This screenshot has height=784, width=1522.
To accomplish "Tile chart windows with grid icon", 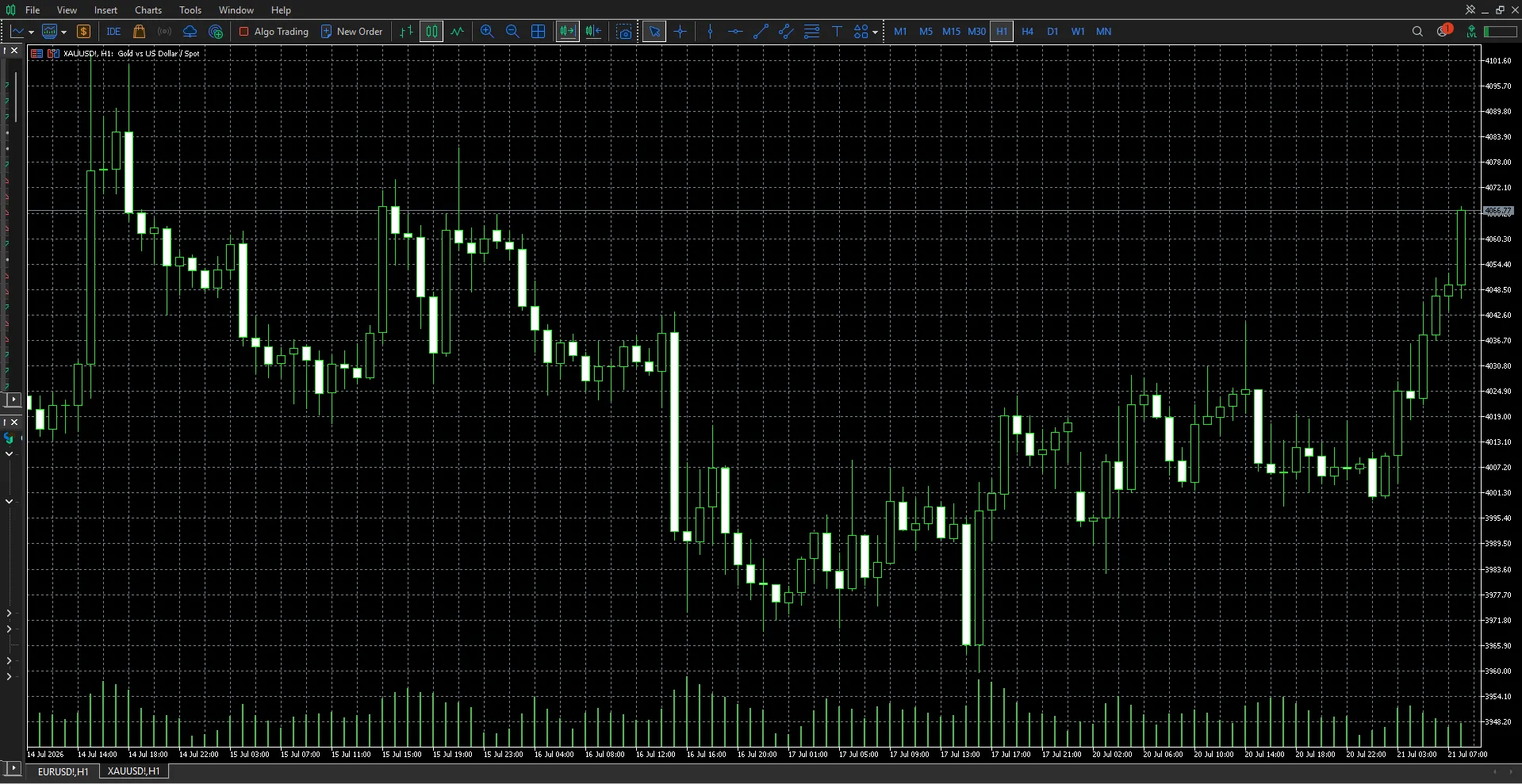I will [538, 32].
